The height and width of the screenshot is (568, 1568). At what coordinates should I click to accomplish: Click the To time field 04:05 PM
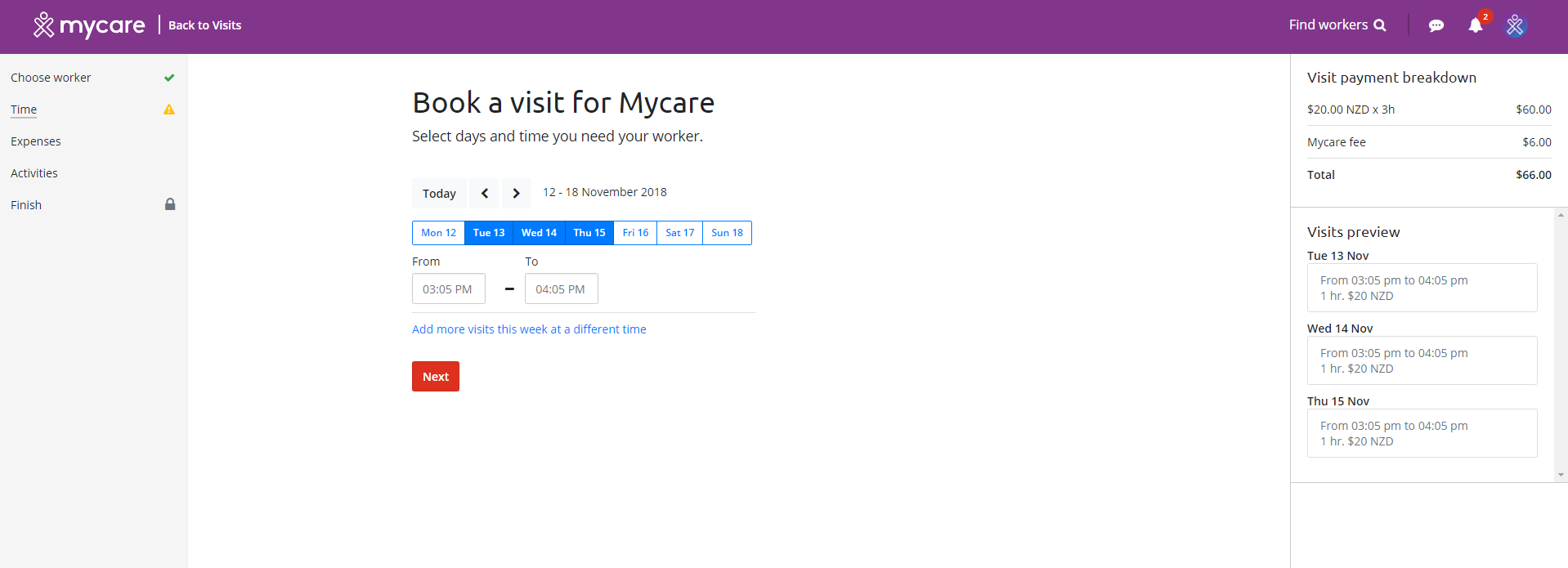562,288
